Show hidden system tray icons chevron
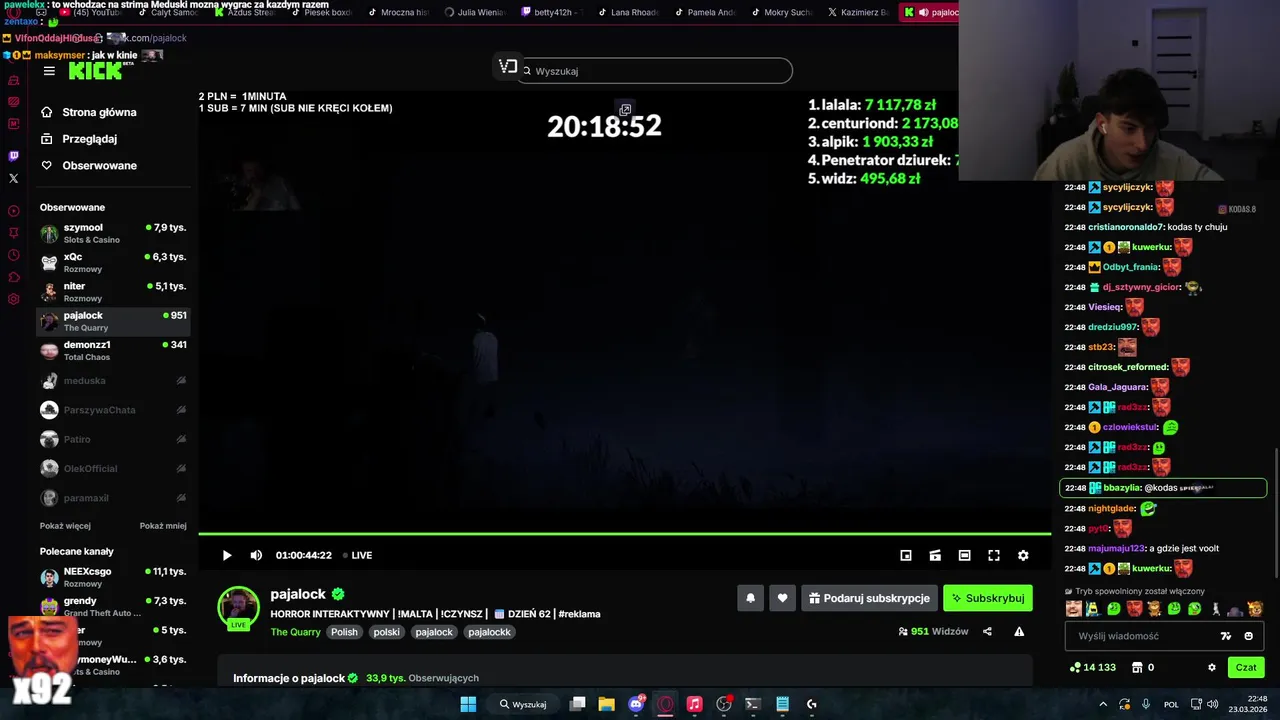 coord(1104,704)
